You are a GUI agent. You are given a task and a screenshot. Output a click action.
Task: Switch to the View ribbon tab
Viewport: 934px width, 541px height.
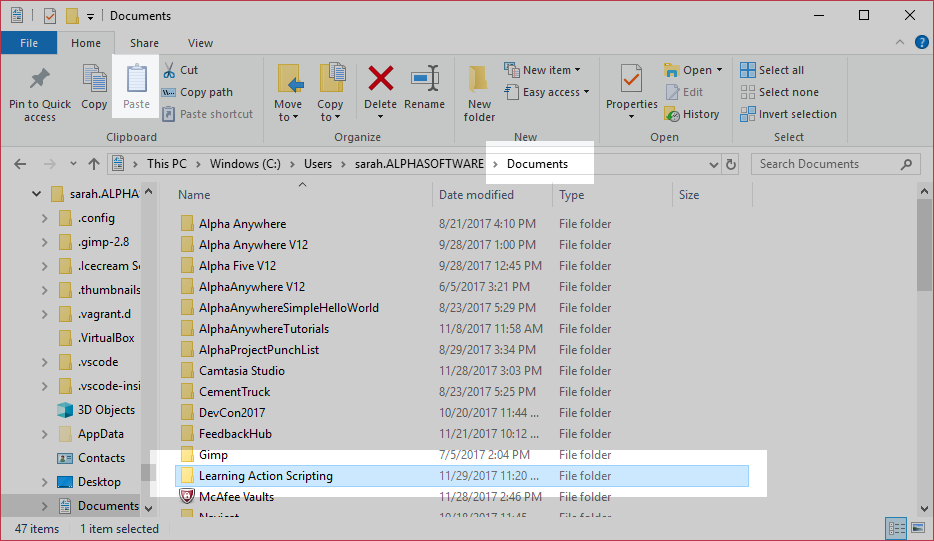200,43
